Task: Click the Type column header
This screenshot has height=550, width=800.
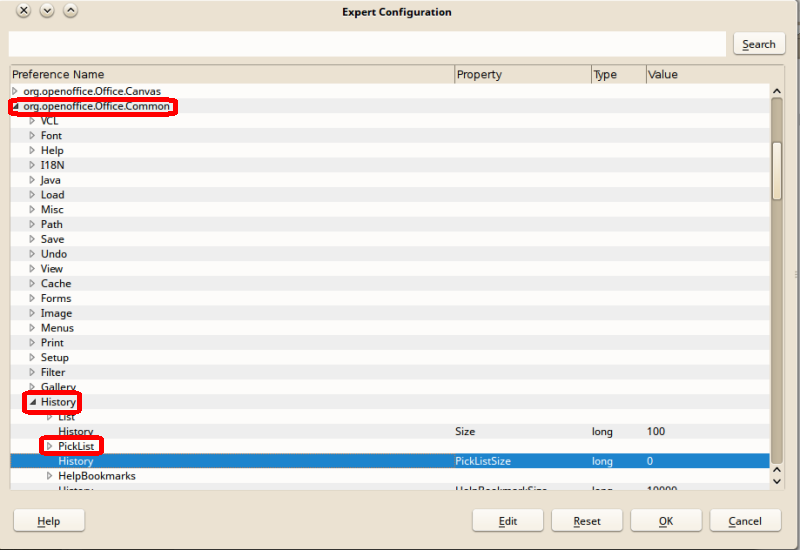Action: [x=619, y=74]
